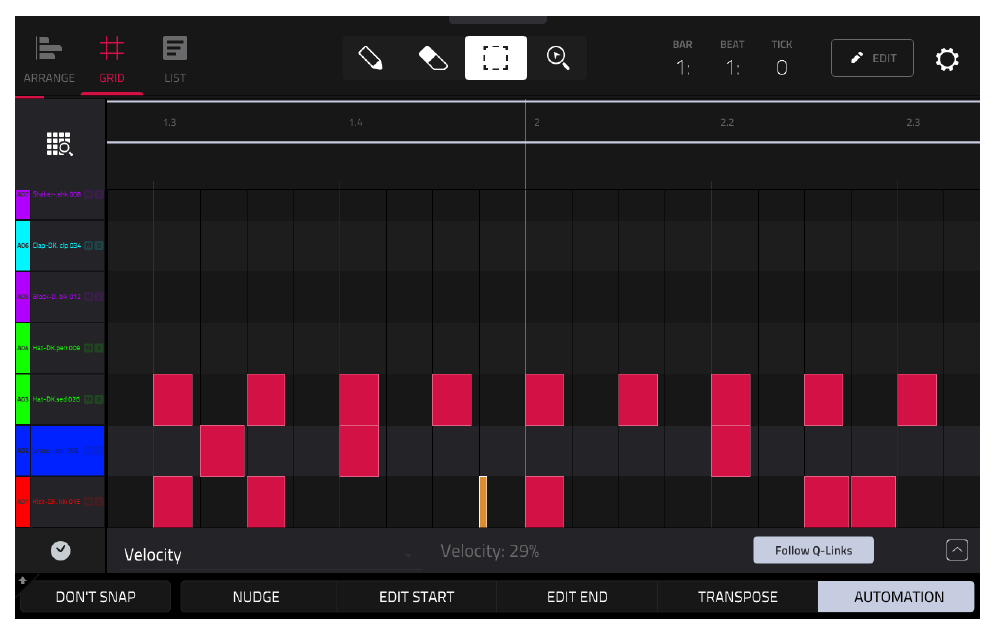Expand the bottom-left shift arrow
The image size is (996, 636).
coord(23,580)
